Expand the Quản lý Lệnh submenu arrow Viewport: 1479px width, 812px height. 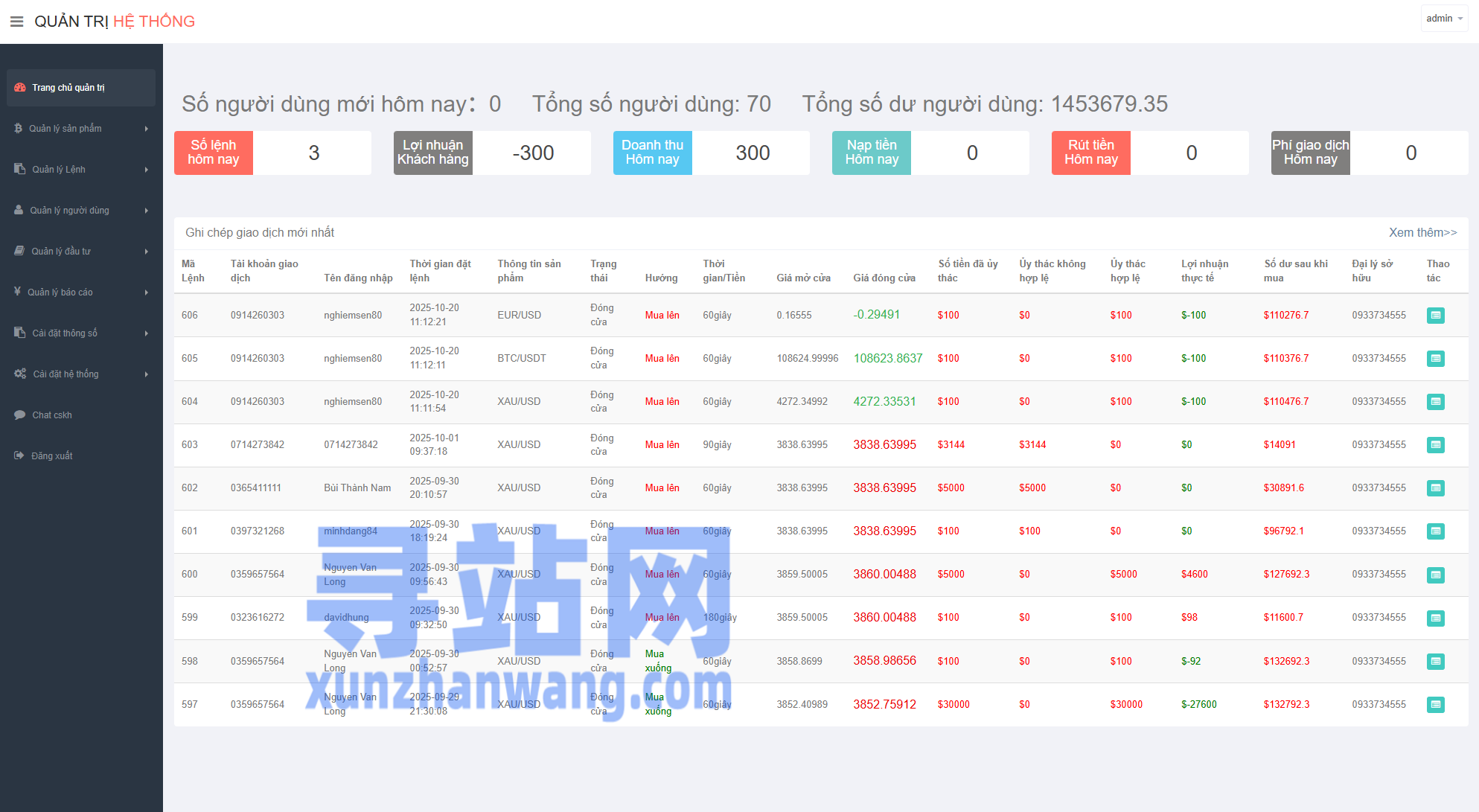coord(147,170)
